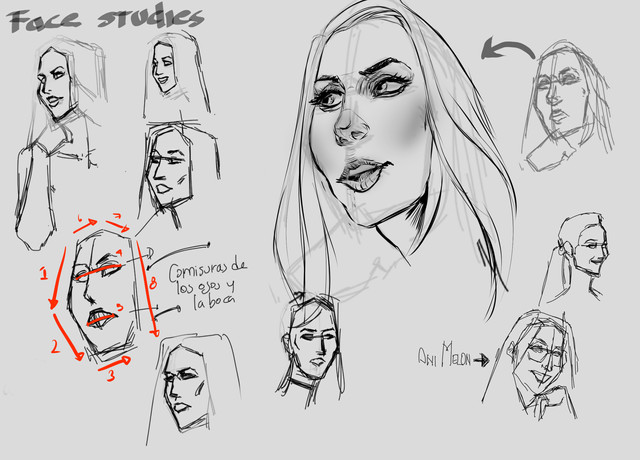Click the red number 3 under the chin

tap(111, 375)
